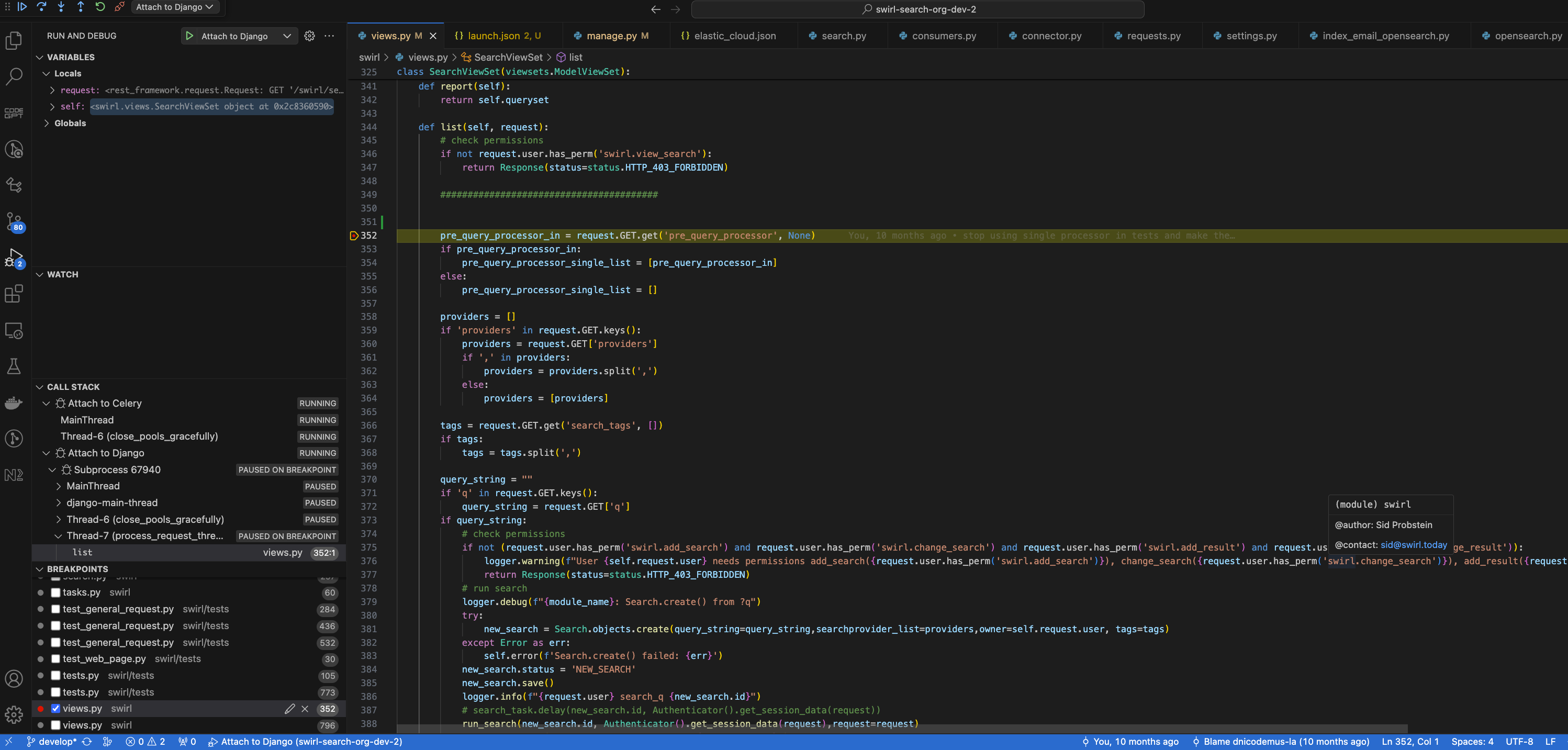Click the Continue debug button

pyautogui.click(x=23, y=7)
